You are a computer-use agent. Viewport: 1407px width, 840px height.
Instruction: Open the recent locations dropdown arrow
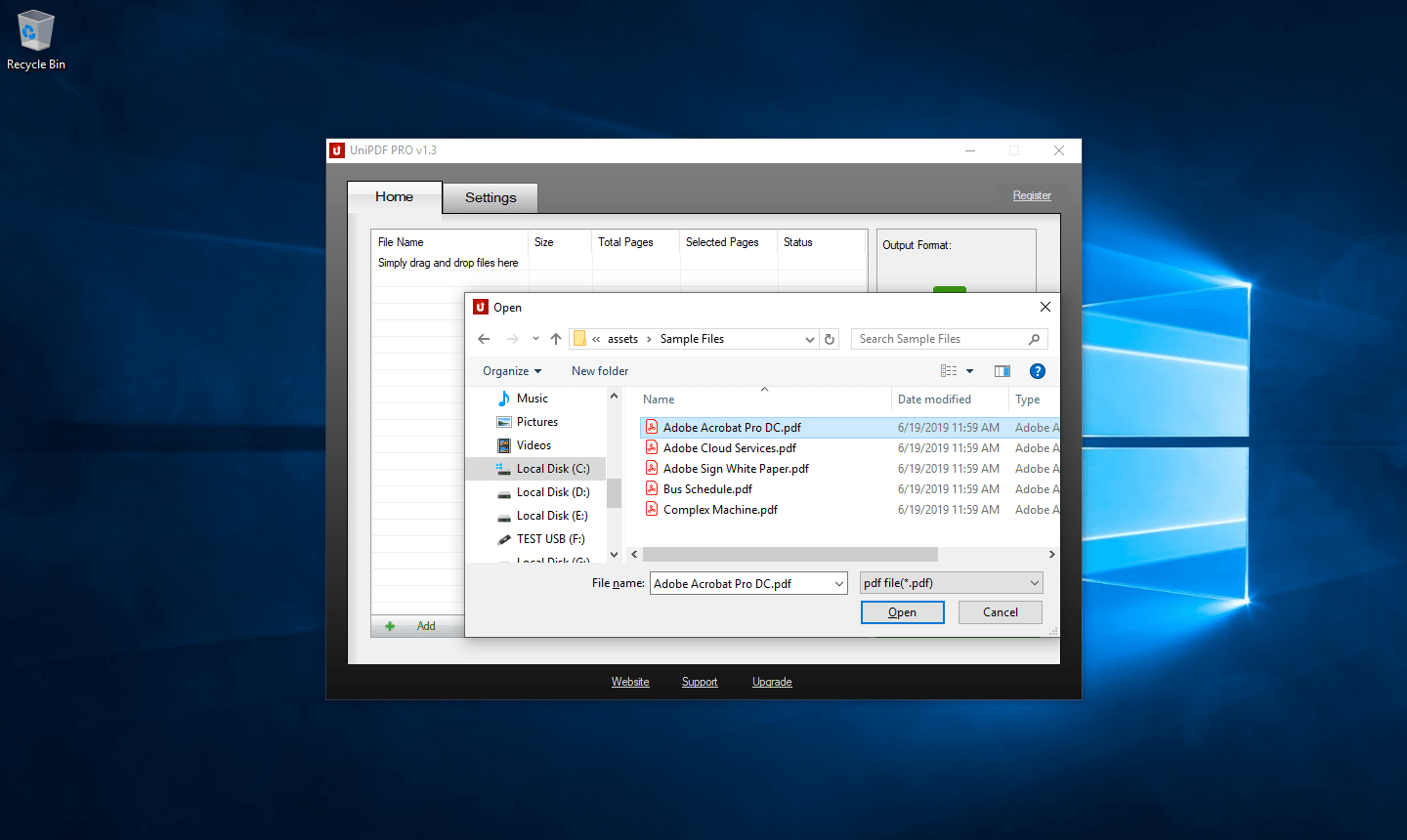(535, 339)
